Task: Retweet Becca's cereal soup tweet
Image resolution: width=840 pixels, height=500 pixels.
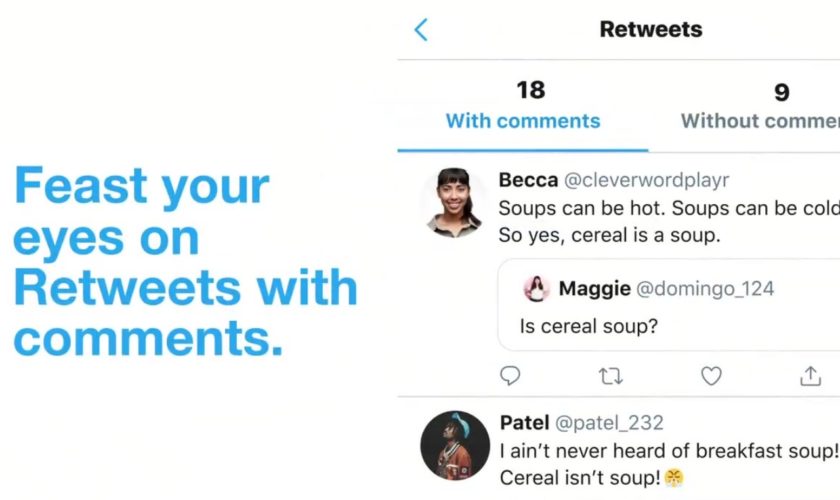Action: 610,376
